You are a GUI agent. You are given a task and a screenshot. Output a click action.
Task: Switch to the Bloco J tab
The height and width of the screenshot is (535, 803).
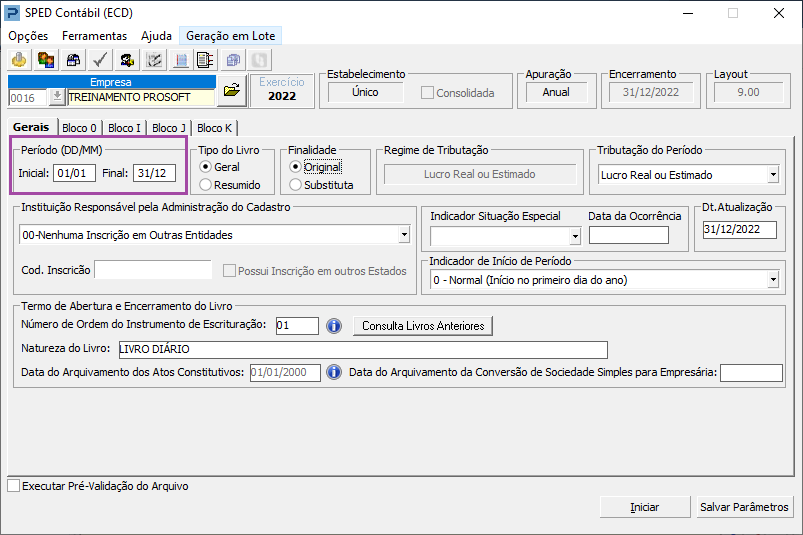click(x=169, y=128)
